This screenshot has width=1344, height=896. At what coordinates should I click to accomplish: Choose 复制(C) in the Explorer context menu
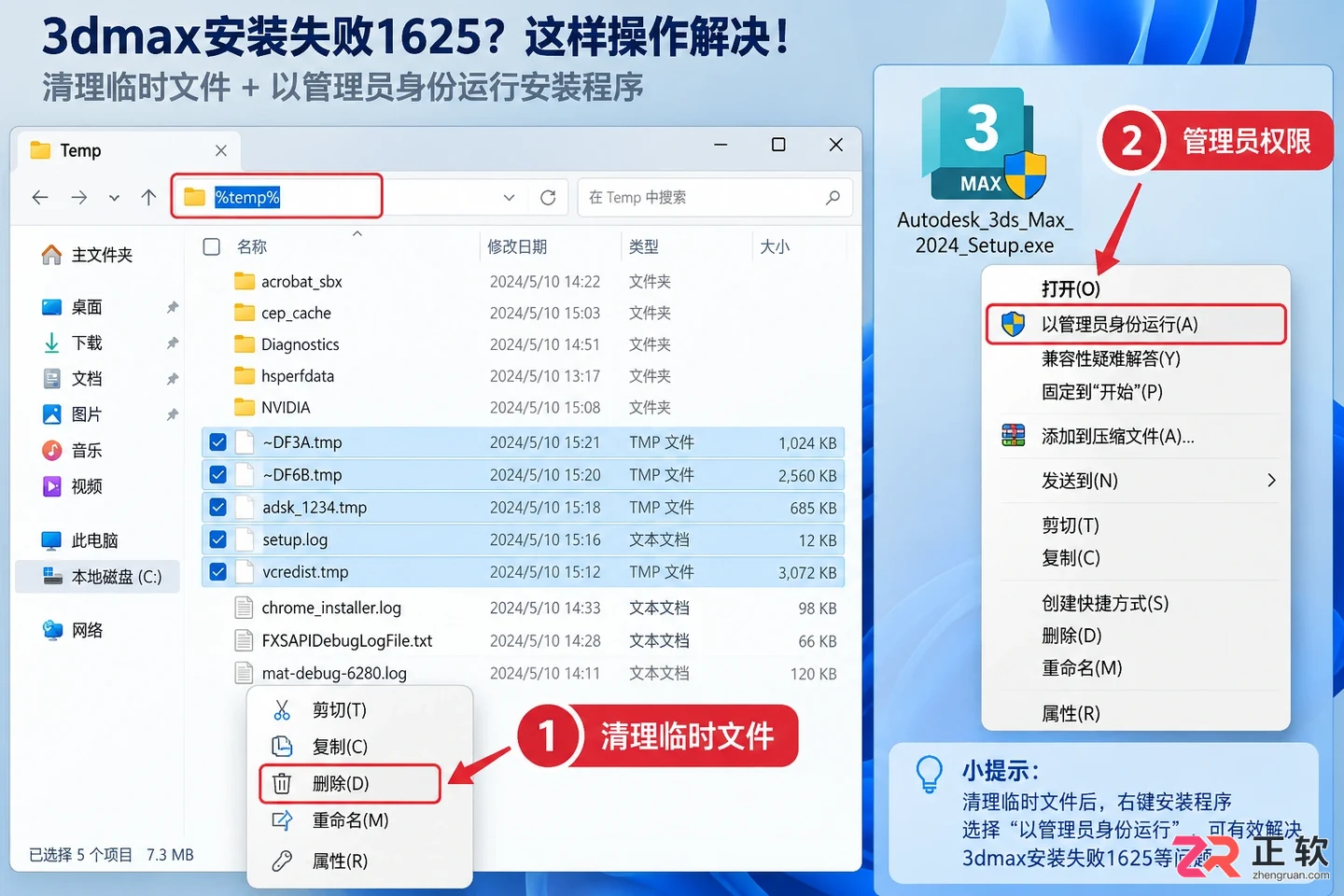tap(359, 747)
